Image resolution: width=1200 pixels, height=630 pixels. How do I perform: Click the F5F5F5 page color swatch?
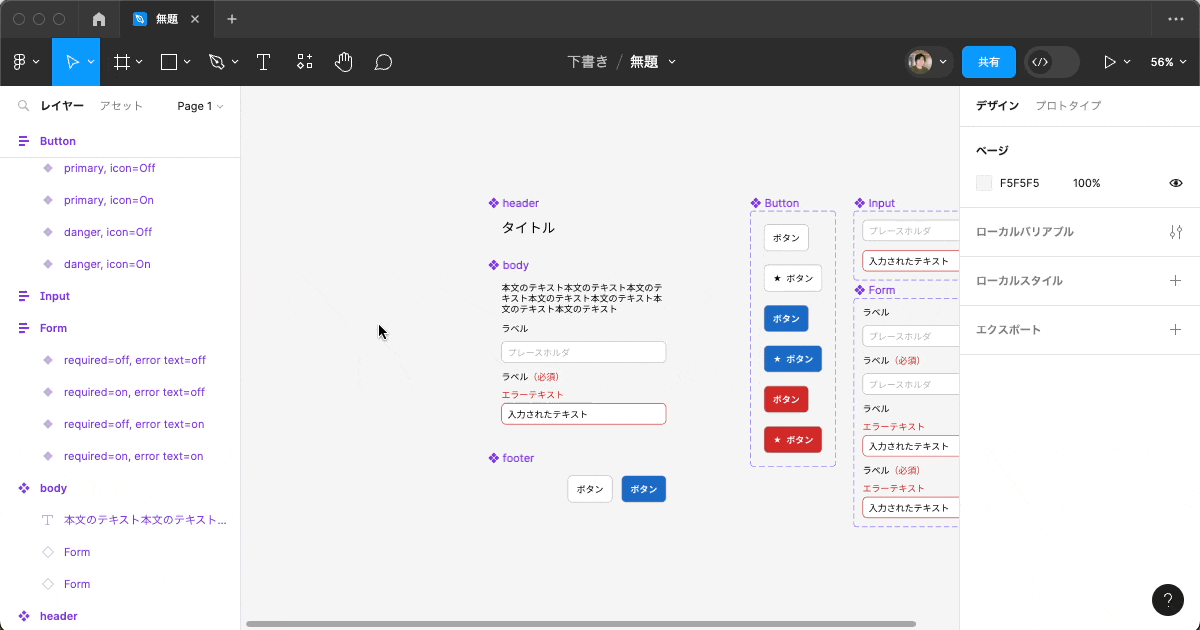tap(984, 183)
